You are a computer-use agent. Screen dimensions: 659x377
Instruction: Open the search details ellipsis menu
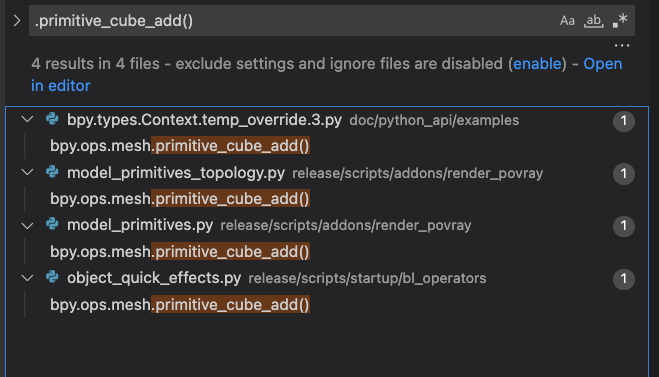(x=622, y=45)
